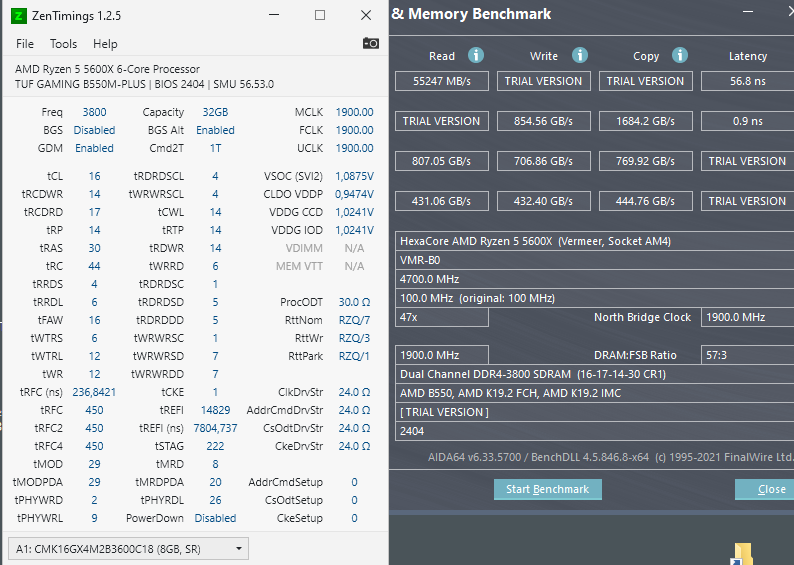Image resolution: width=794 pixels, height=565 pixels.
Task: Click the 56.8 ns latency field
Action: click(x=747, y=81)
